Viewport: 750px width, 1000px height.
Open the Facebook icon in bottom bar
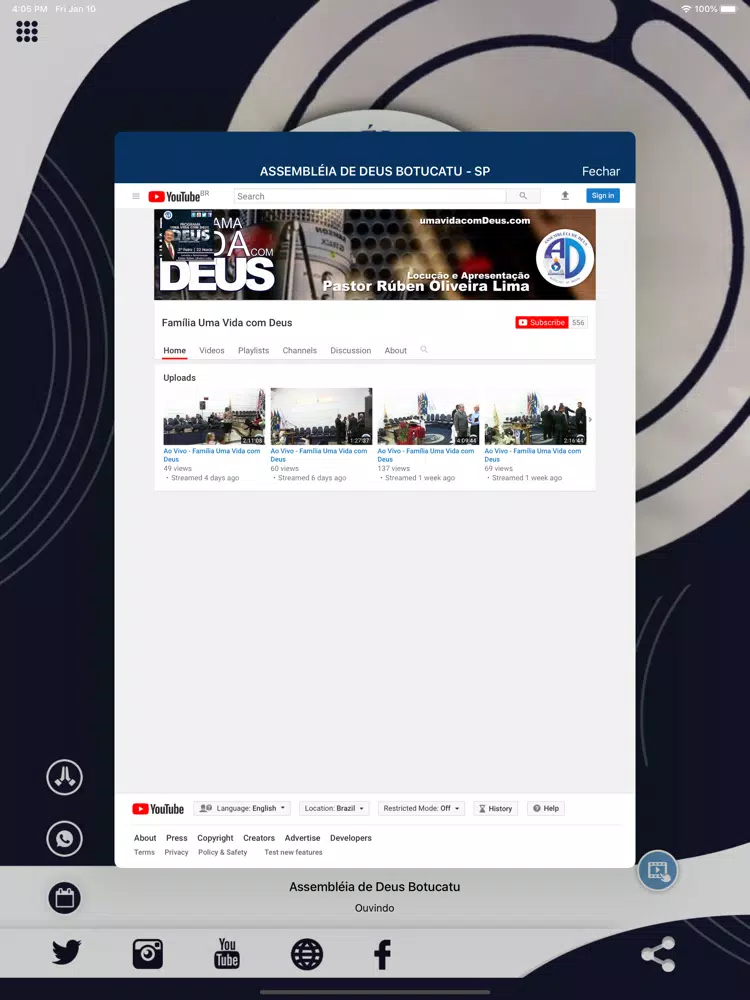tap(382, 955)
